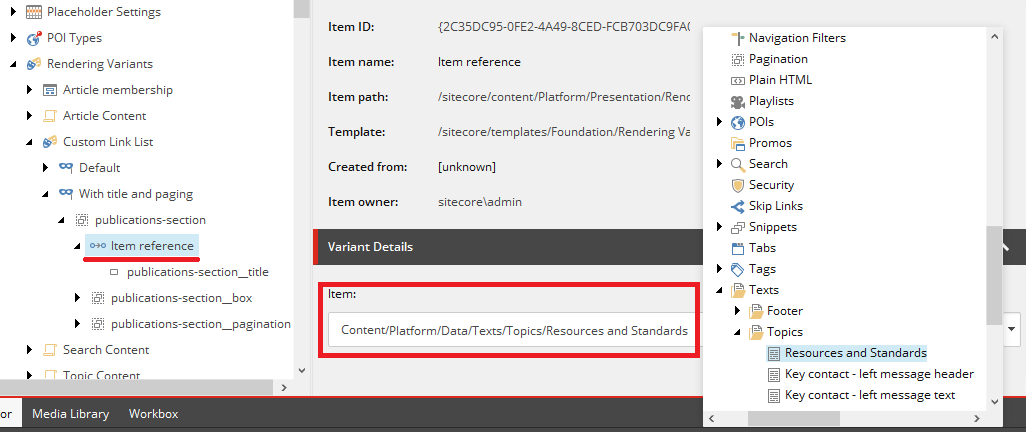Switch to the Media Library tab

72,414
